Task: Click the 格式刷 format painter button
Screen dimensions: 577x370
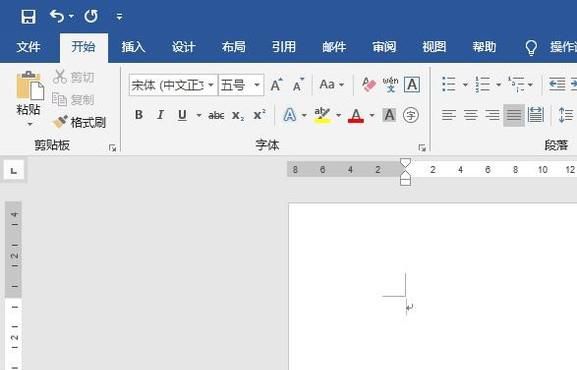Action: 79,122
